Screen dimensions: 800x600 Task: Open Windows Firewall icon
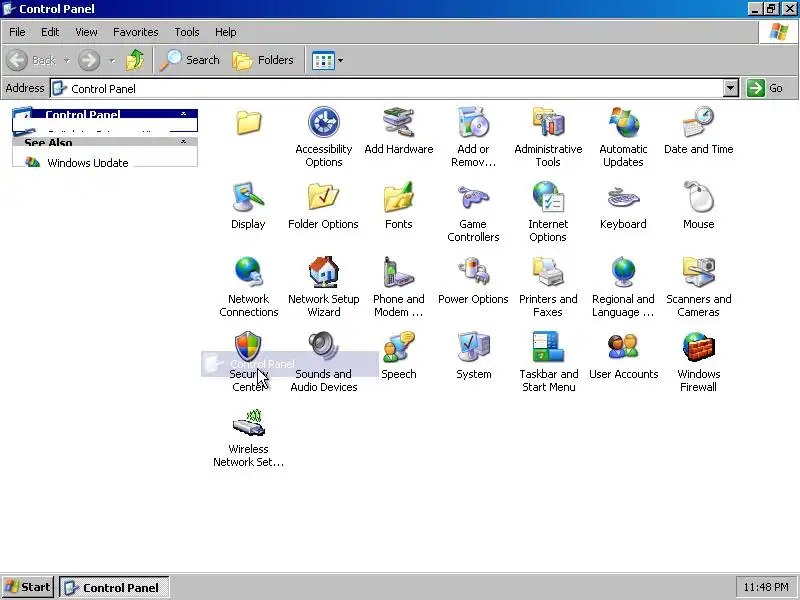click(x=698, y=347)
